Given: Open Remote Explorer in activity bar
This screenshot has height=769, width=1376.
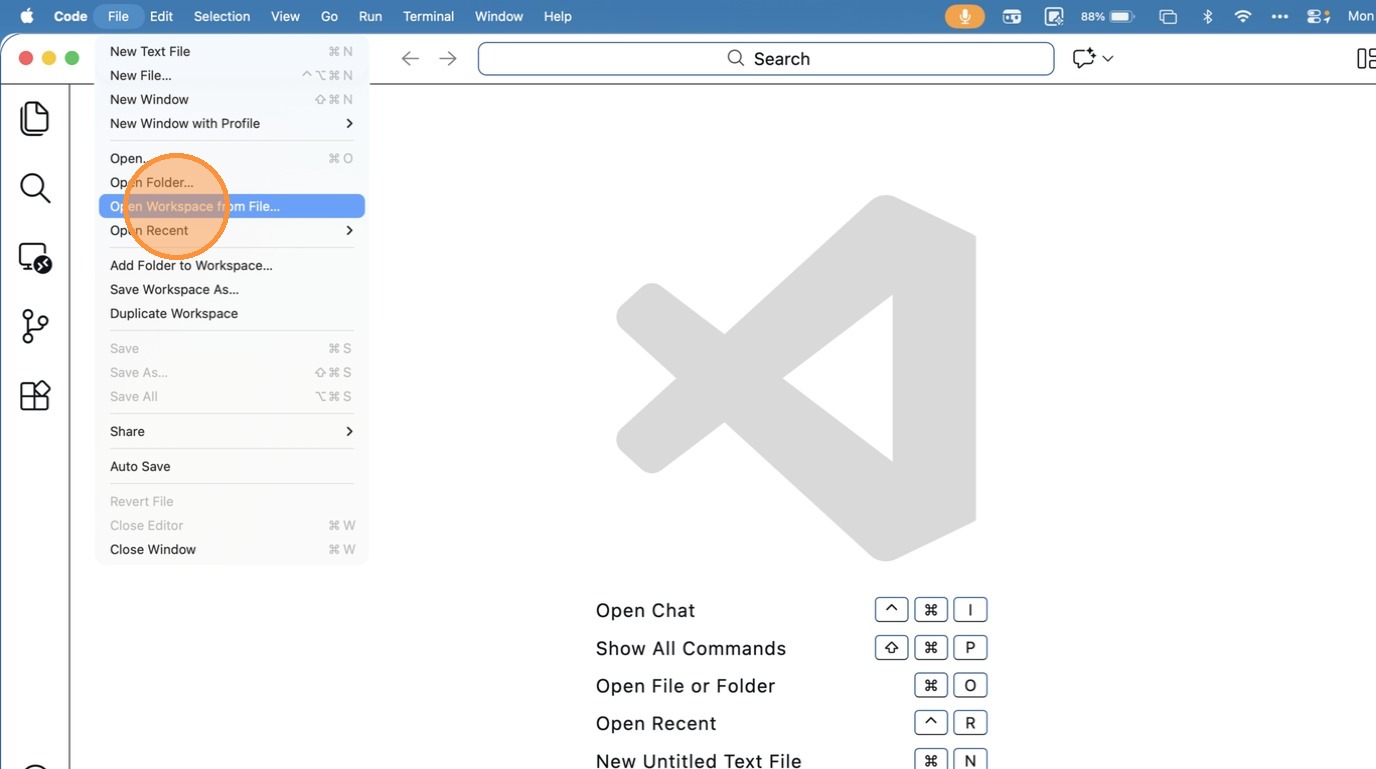Looking at the screenshot, I should pos(35,258).
